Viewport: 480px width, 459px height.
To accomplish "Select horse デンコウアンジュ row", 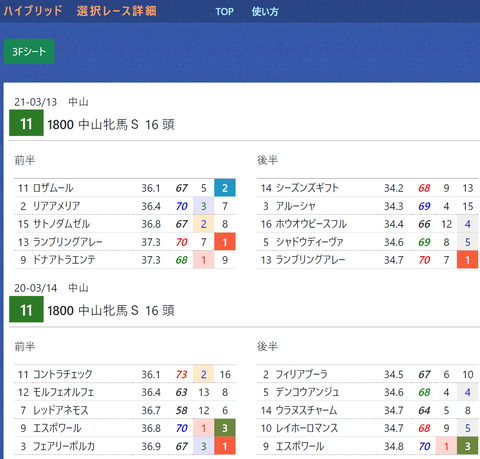I will (367, 392).
